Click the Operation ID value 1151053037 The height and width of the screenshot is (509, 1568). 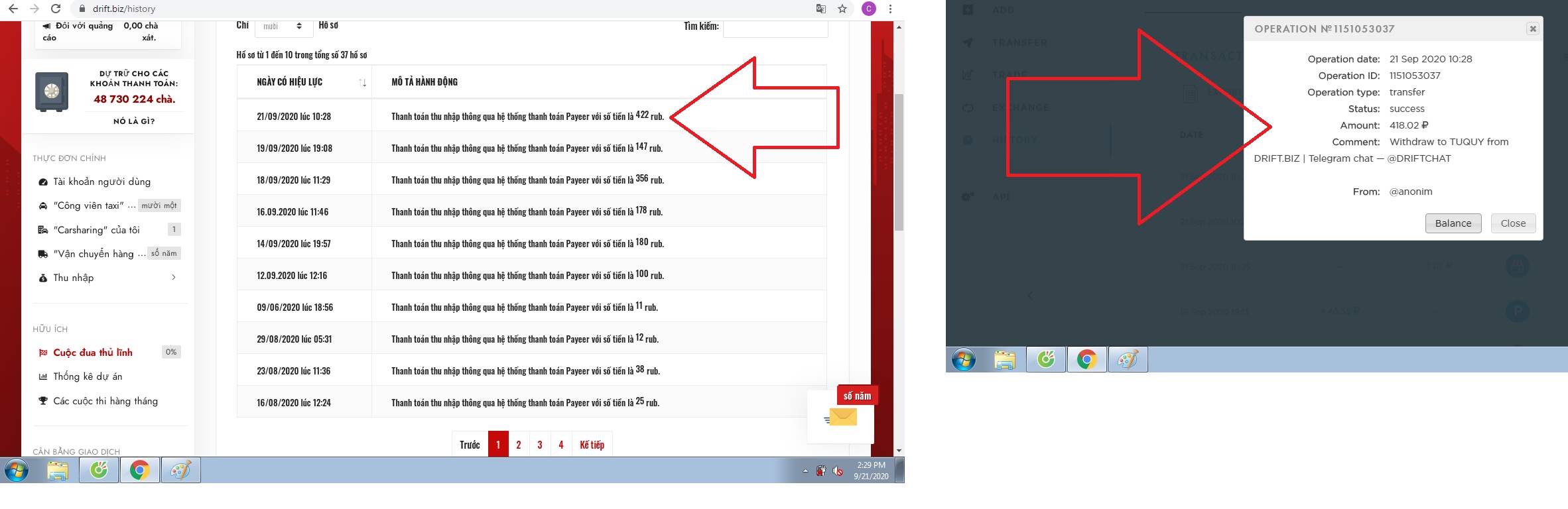pos(1415,76)
